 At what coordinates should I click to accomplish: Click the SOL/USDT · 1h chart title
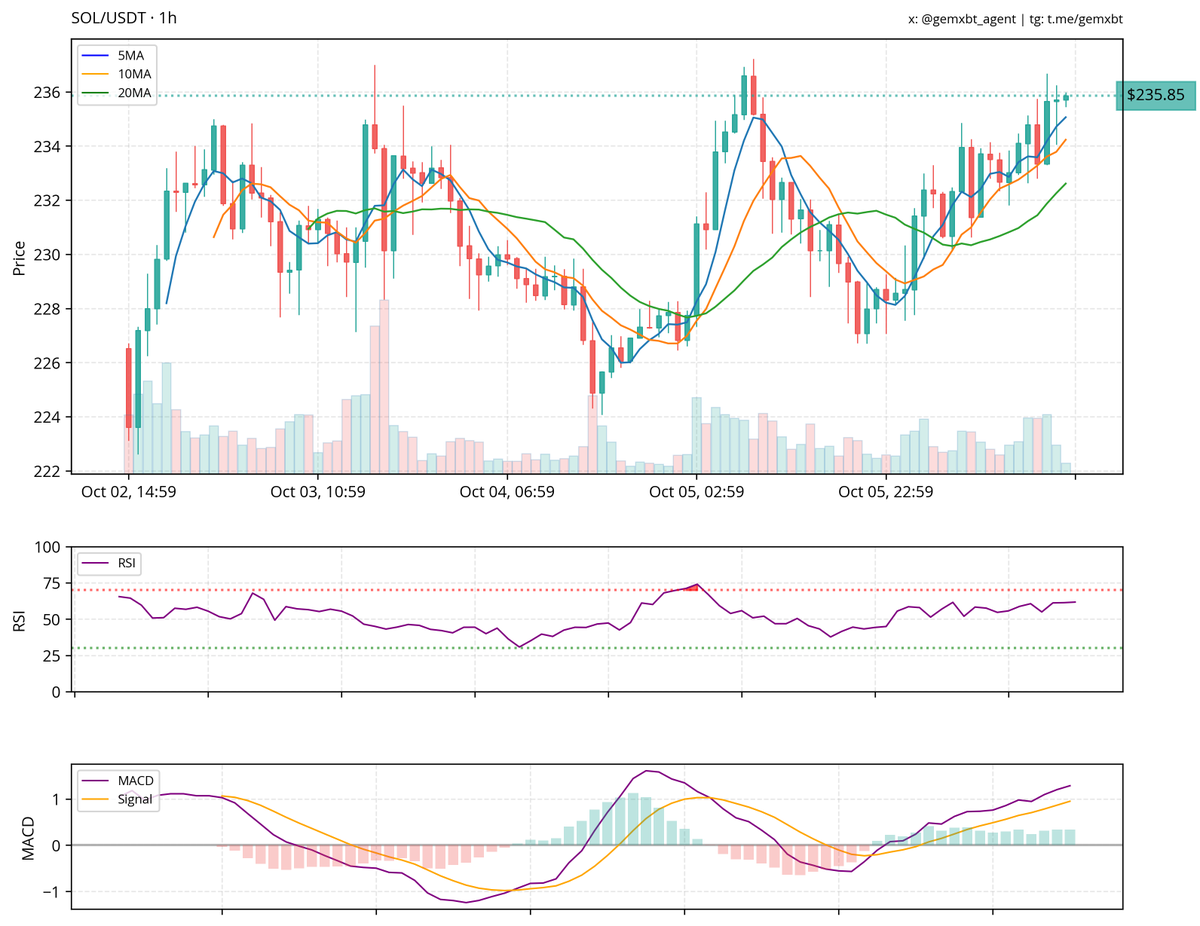click(125, 18)
